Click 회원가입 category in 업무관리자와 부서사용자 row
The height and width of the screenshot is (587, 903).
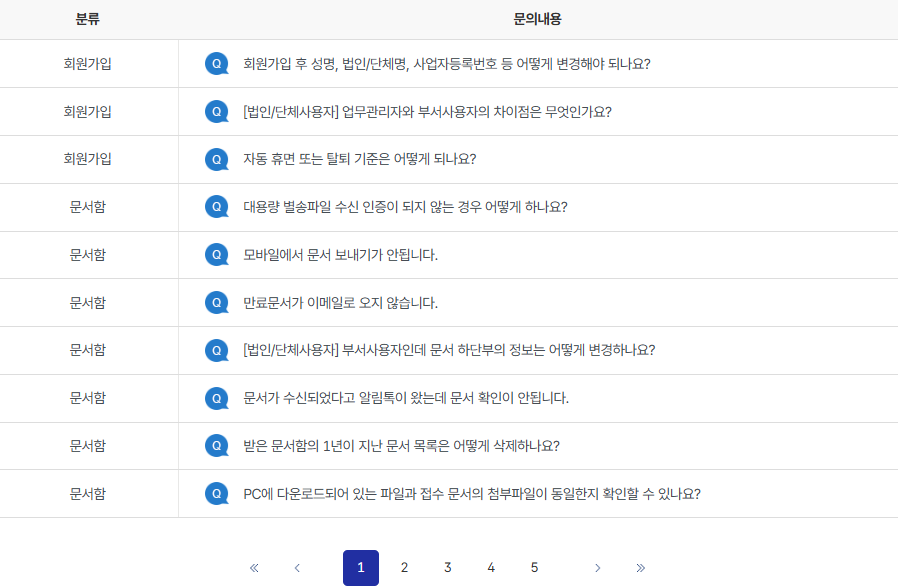tap(88, 112)
